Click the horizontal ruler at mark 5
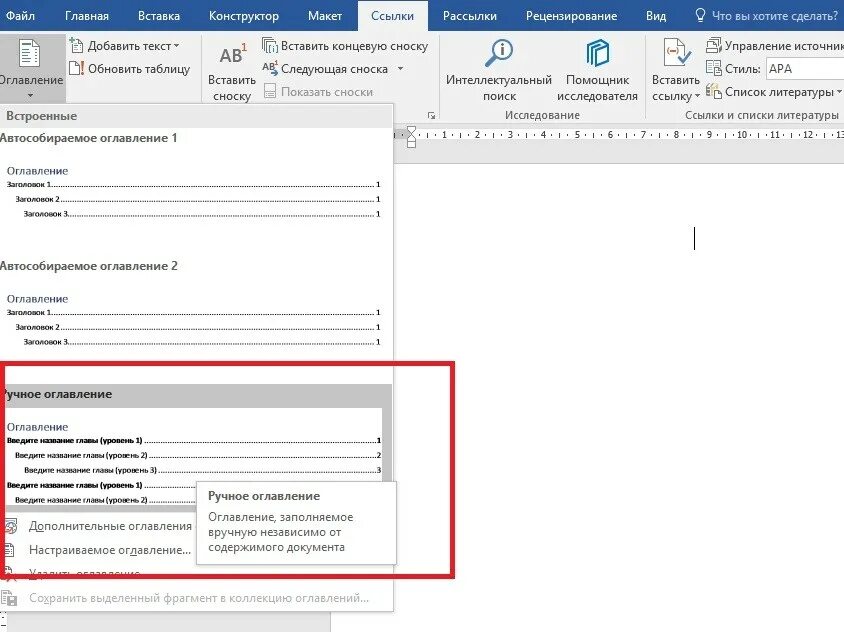 coord(576,135)
